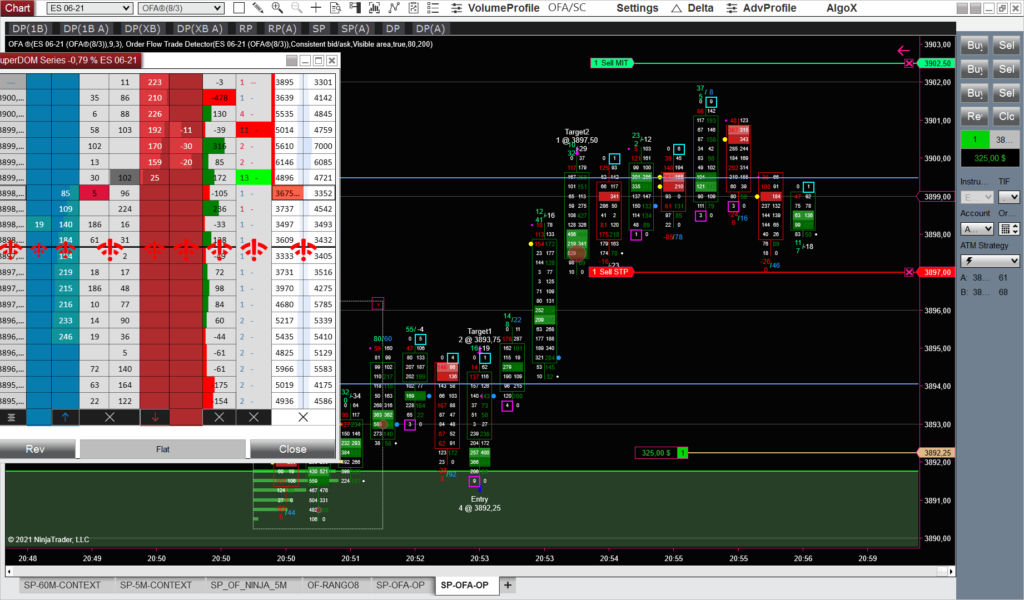This screenshot has height=600, width=1024.
Task: Click the Chart button at top-left
Action: 18,8
